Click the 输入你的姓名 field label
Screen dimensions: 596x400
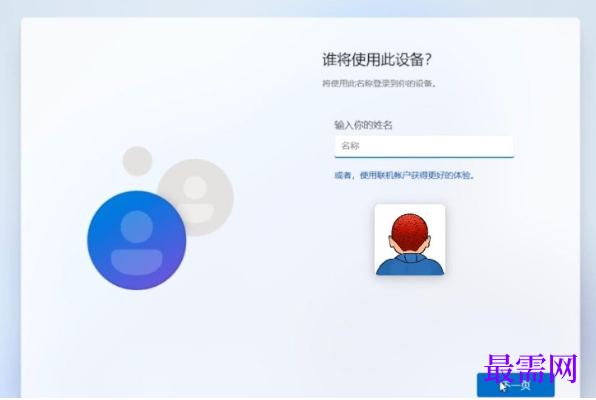[363, 125]
